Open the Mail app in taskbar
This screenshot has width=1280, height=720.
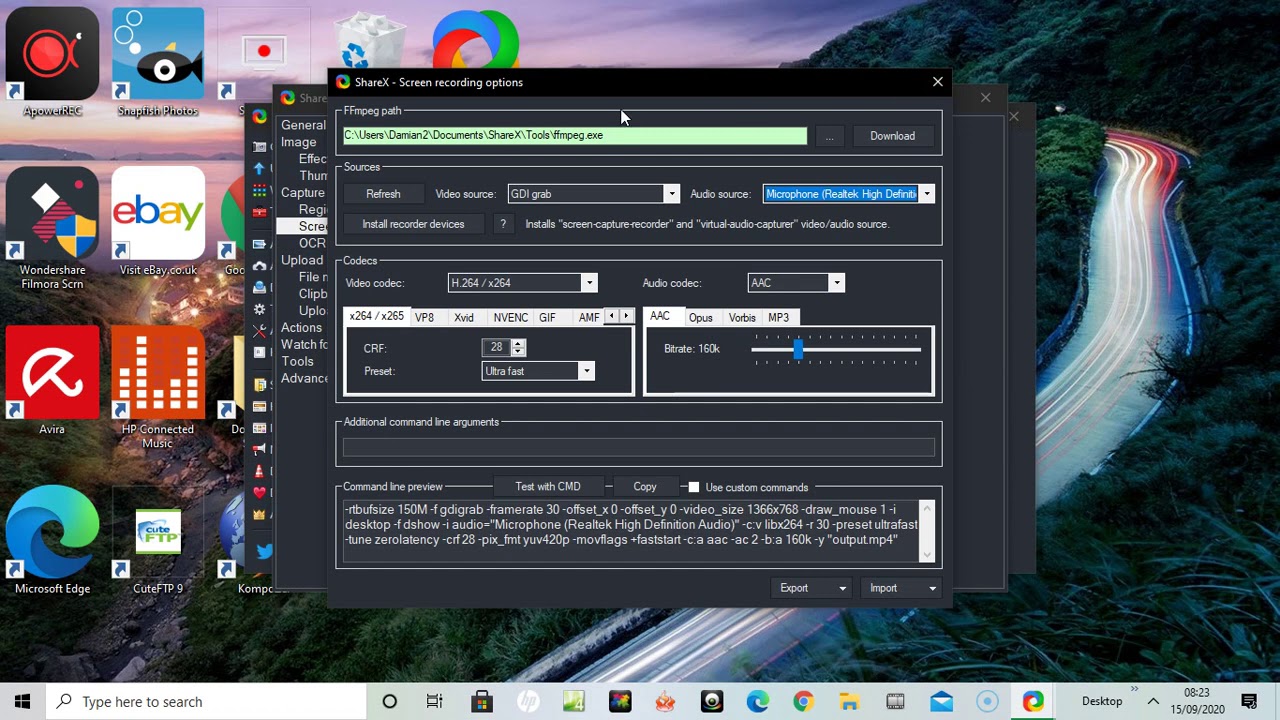941,702
